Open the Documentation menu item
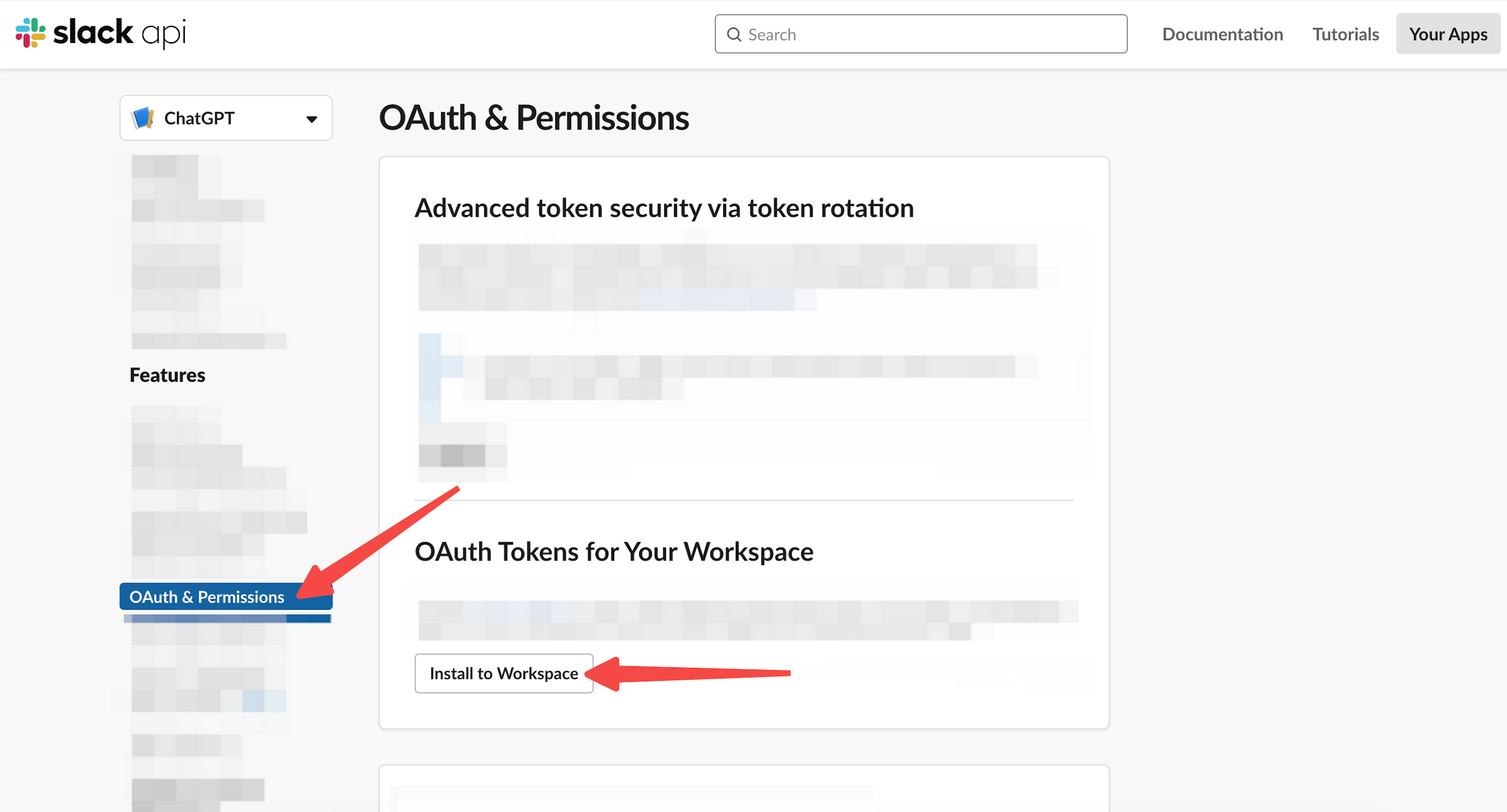 1222,34
